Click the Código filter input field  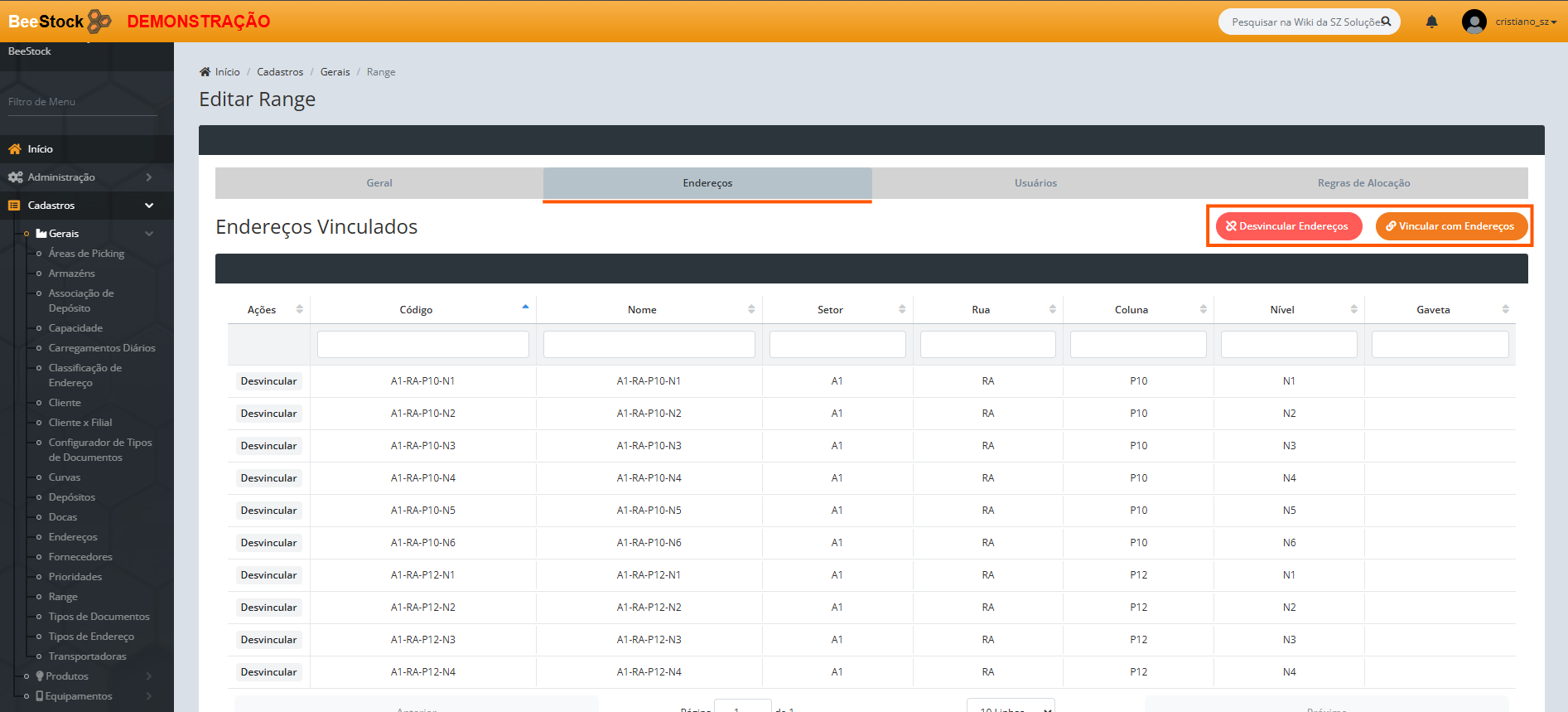coord(422,344)
